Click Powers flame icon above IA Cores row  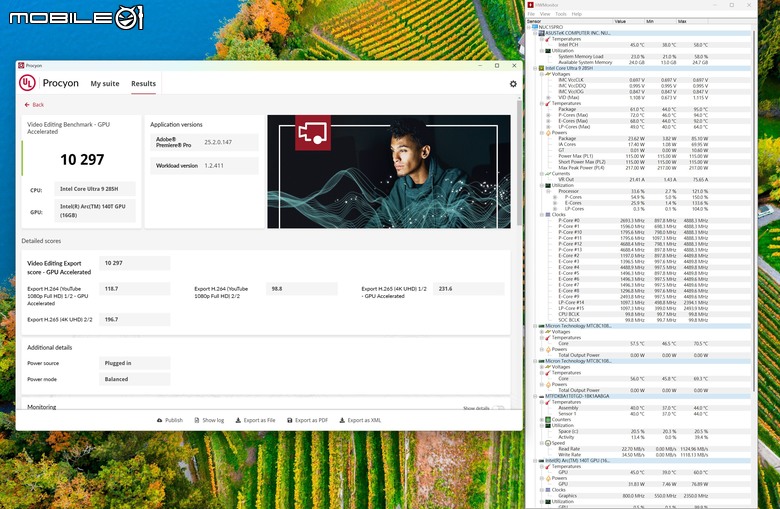[548, 133]
